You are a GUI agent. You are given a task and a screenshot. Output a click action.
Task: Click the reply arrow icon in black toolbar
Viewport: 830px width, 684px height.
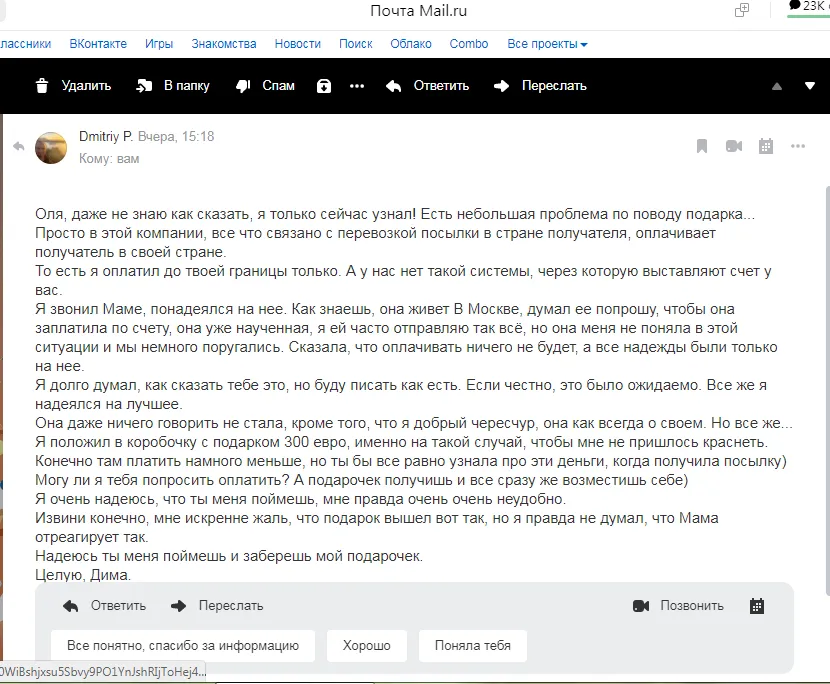point(393,86)
